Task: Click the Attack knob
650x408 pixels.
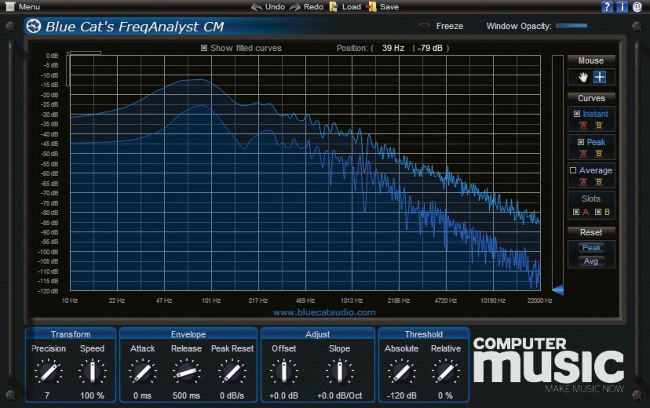Action: (142, 371)
